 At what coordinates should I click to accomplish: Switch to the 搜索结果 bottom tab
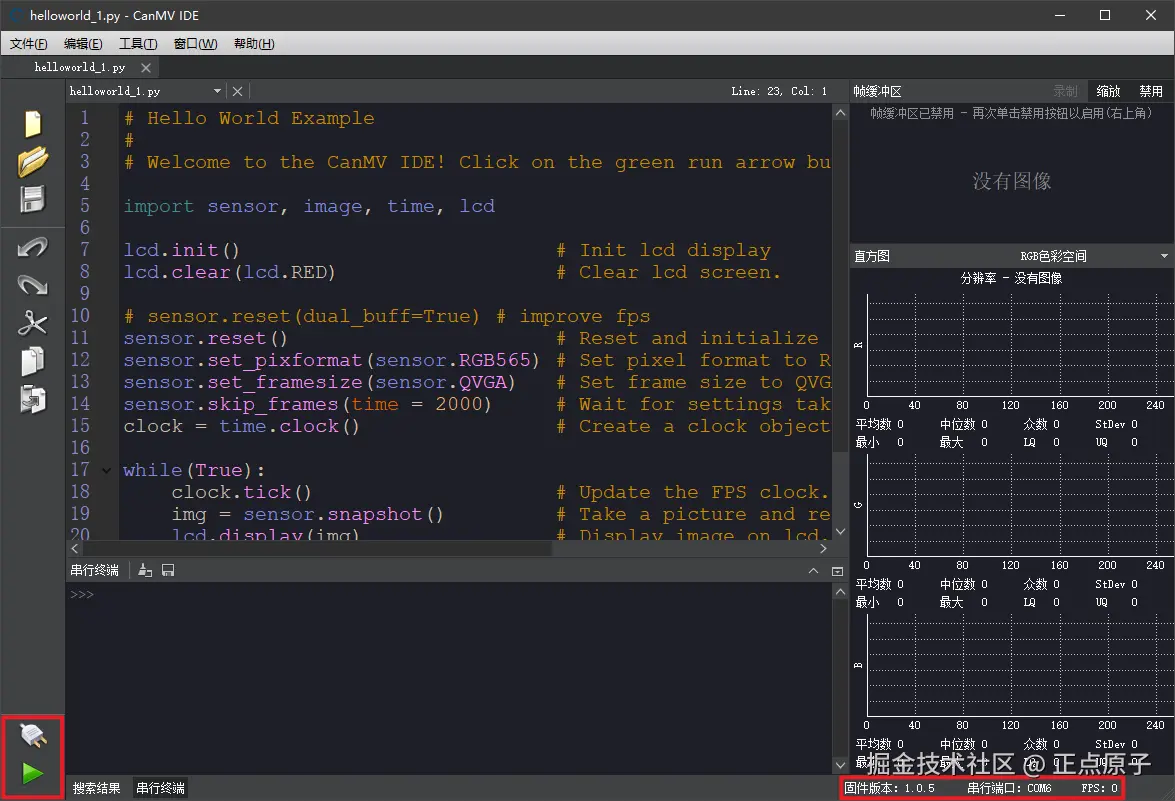point(97,788)
